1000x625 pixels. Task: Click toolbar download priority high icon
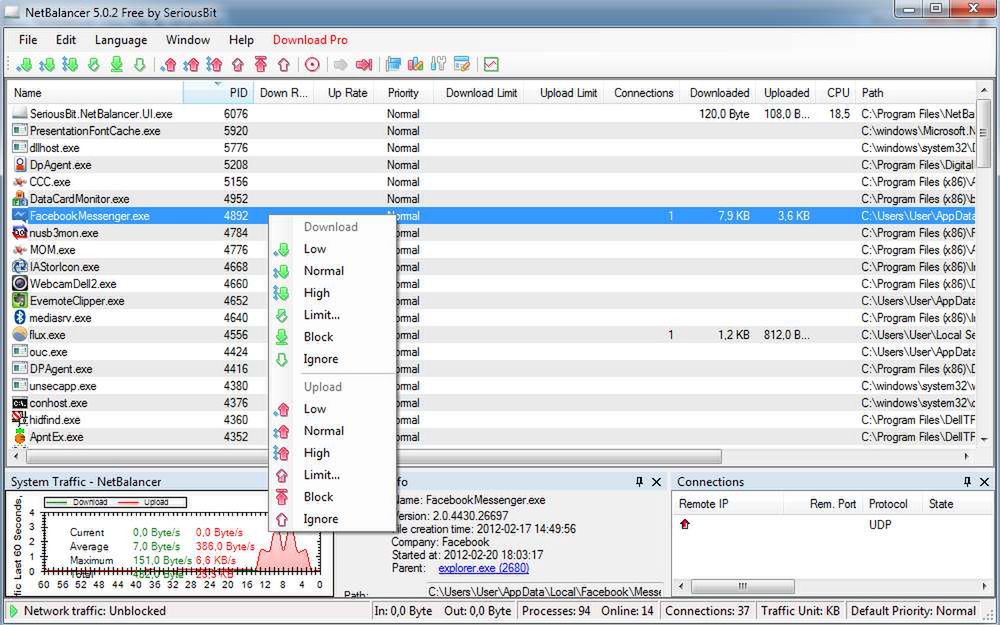pyautogui.click(x=70, y=64)
